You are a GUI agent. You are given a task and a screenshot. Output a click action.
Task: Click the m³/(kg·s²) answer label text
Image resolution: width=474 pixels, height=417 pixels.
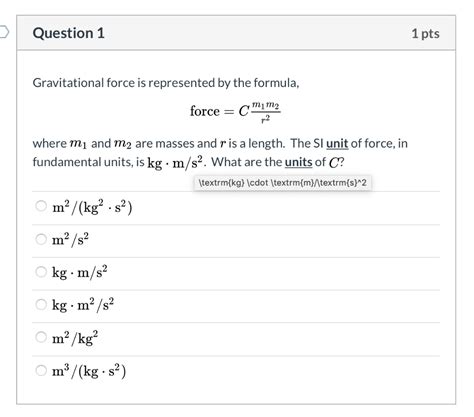coord(89,371)
